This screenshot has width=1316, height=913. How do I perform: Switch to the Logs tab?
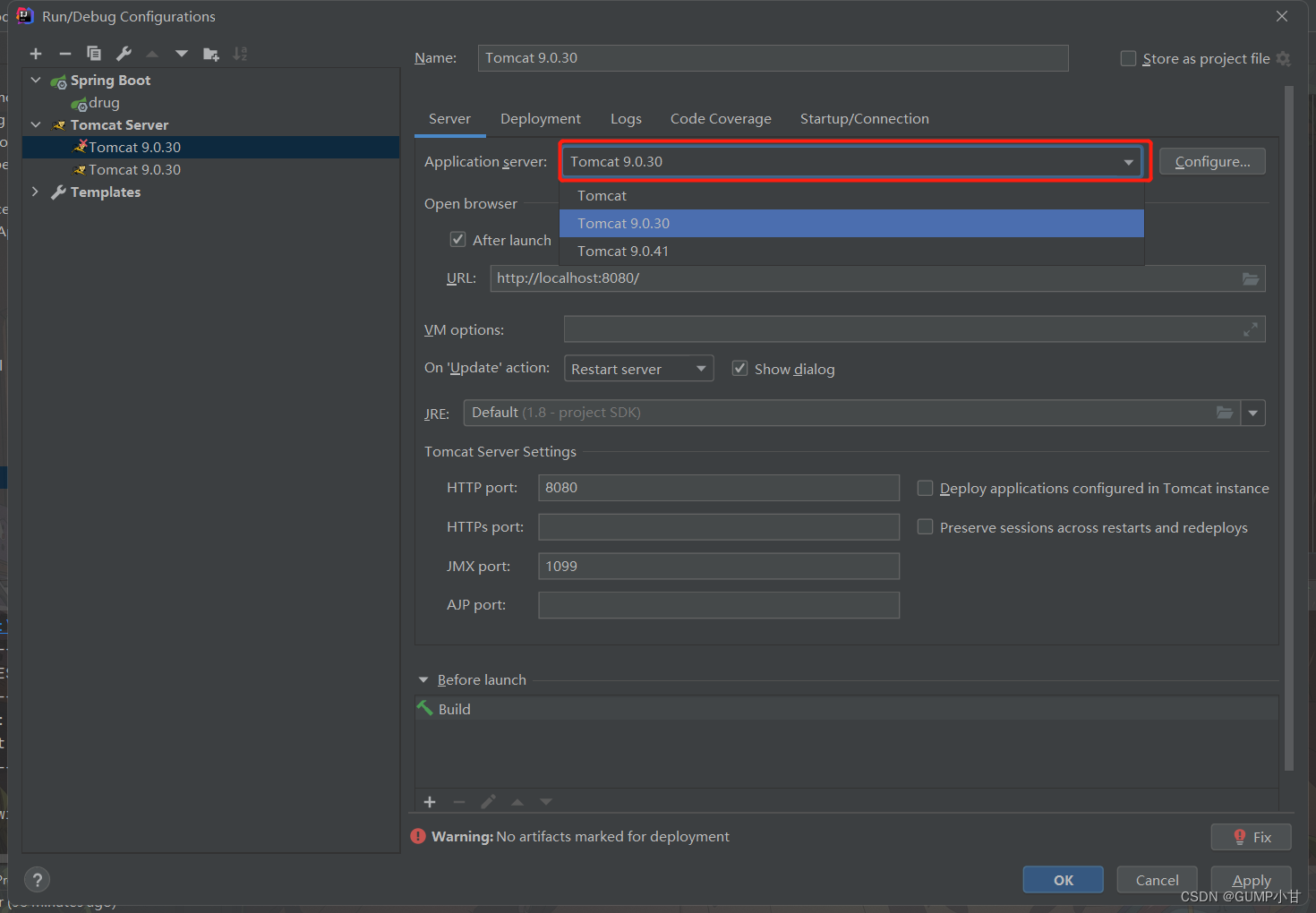626,118
